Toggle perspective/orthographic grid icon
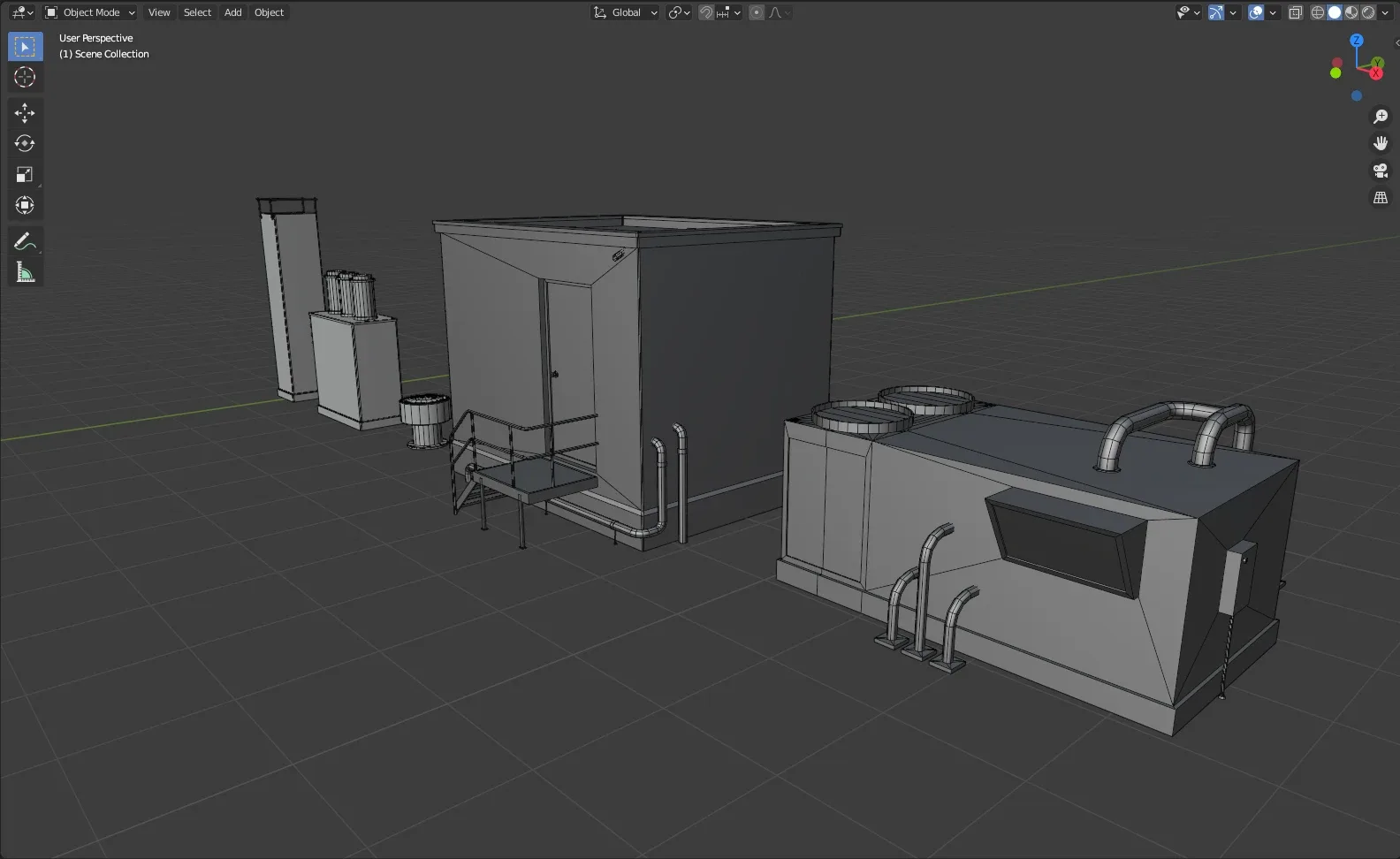 (x=1381, y=198)
